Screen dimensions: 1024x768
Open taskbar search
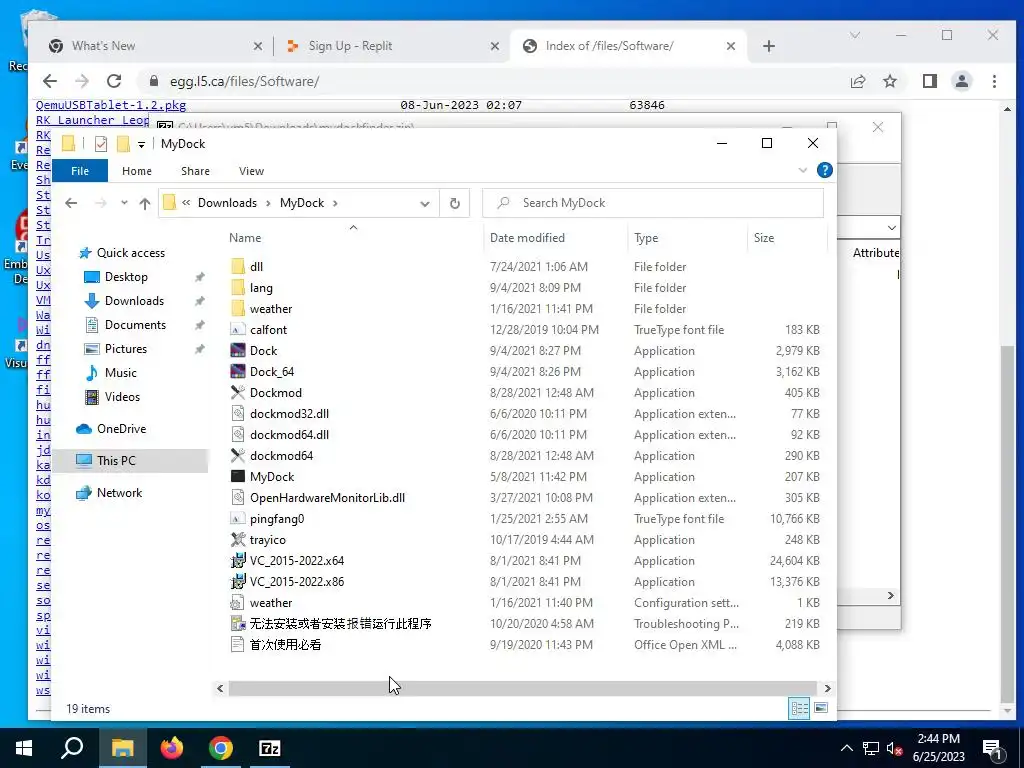tap(72, 748)
